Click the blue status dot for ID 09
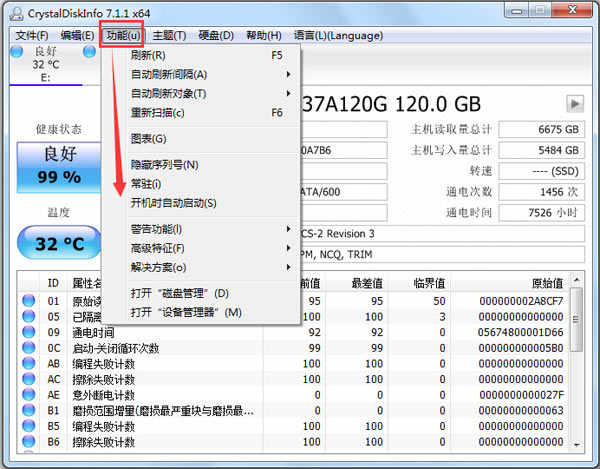 (x=29, y=332)
